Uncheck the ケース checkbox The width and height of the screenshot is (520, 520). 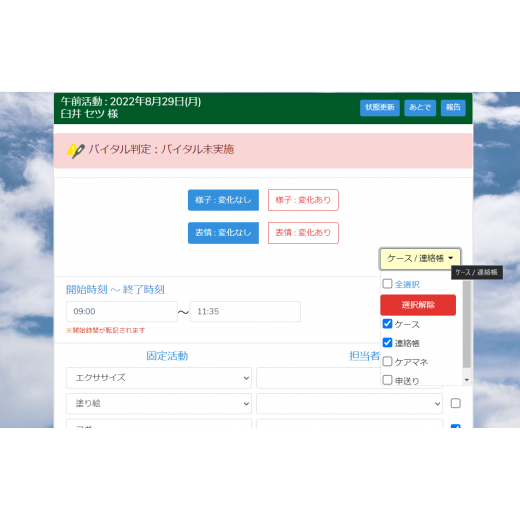pos(387,323)
